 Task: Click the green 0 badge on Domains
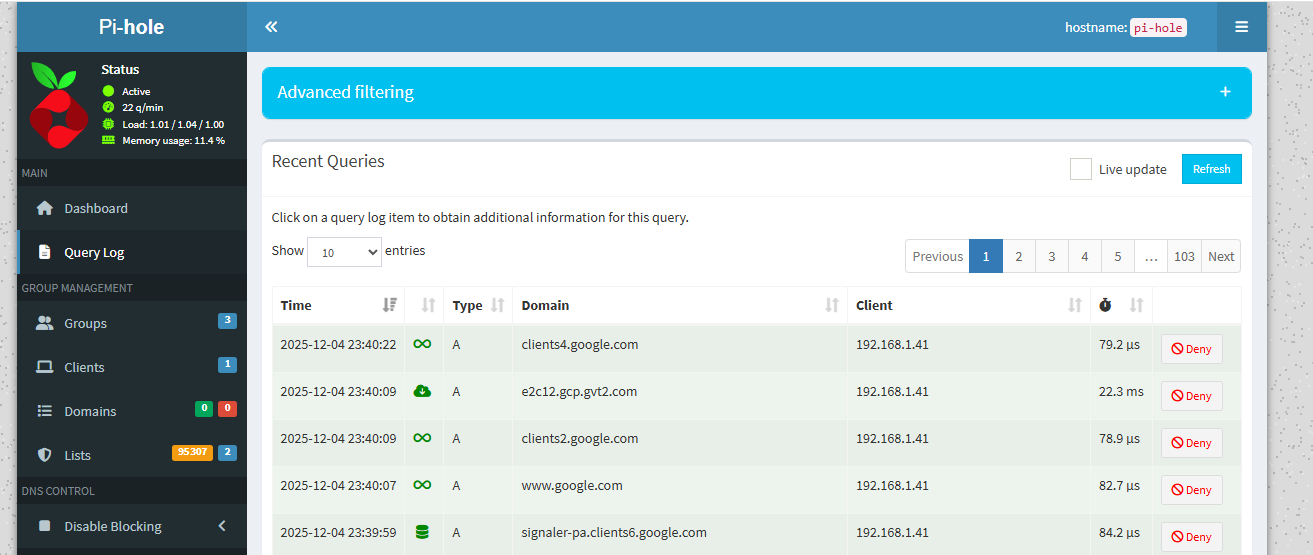click(x=203, y=408)
